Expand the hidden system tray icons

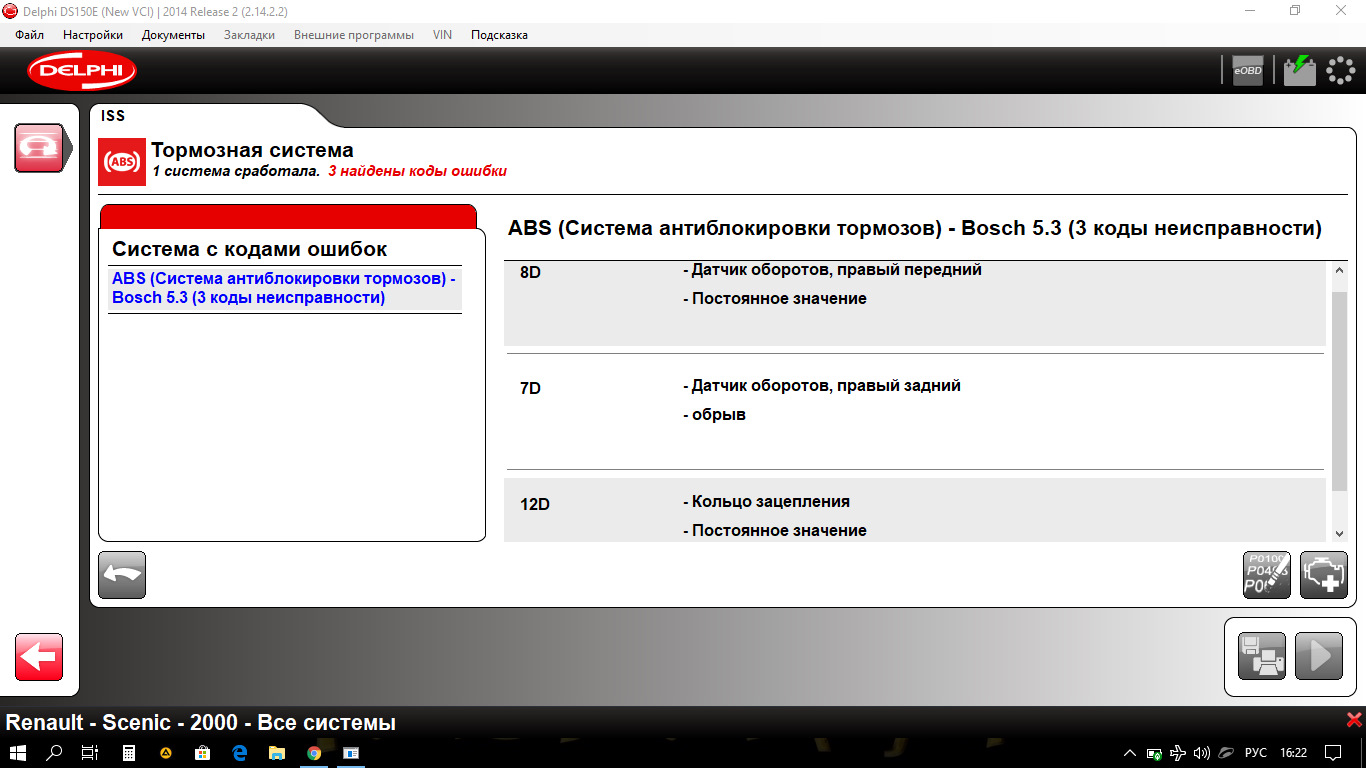point(1131,753)
